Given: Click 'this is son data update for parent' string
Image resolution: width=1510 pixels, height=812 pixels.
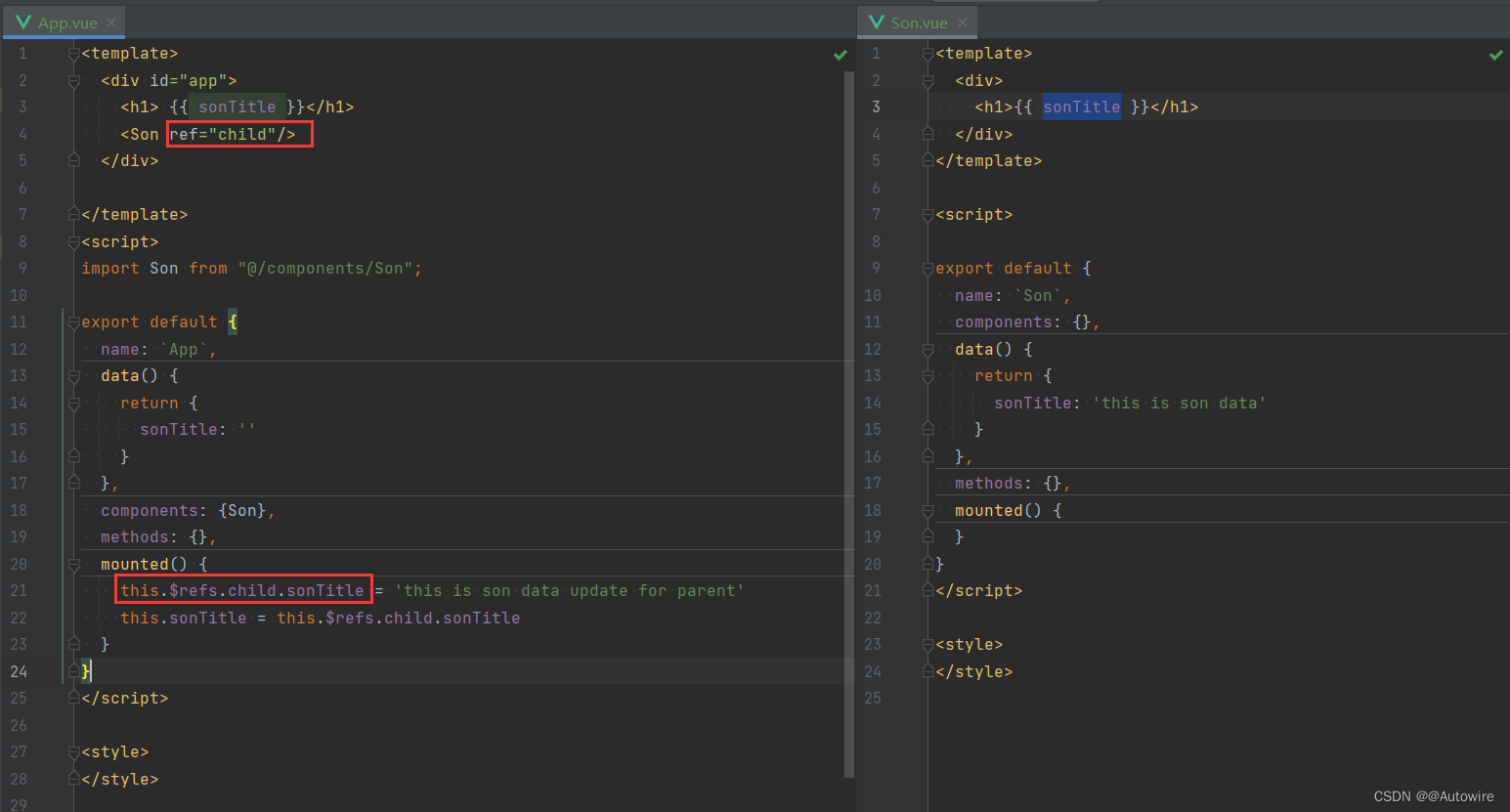Looking at the screenshot, I should coord(569,591).
